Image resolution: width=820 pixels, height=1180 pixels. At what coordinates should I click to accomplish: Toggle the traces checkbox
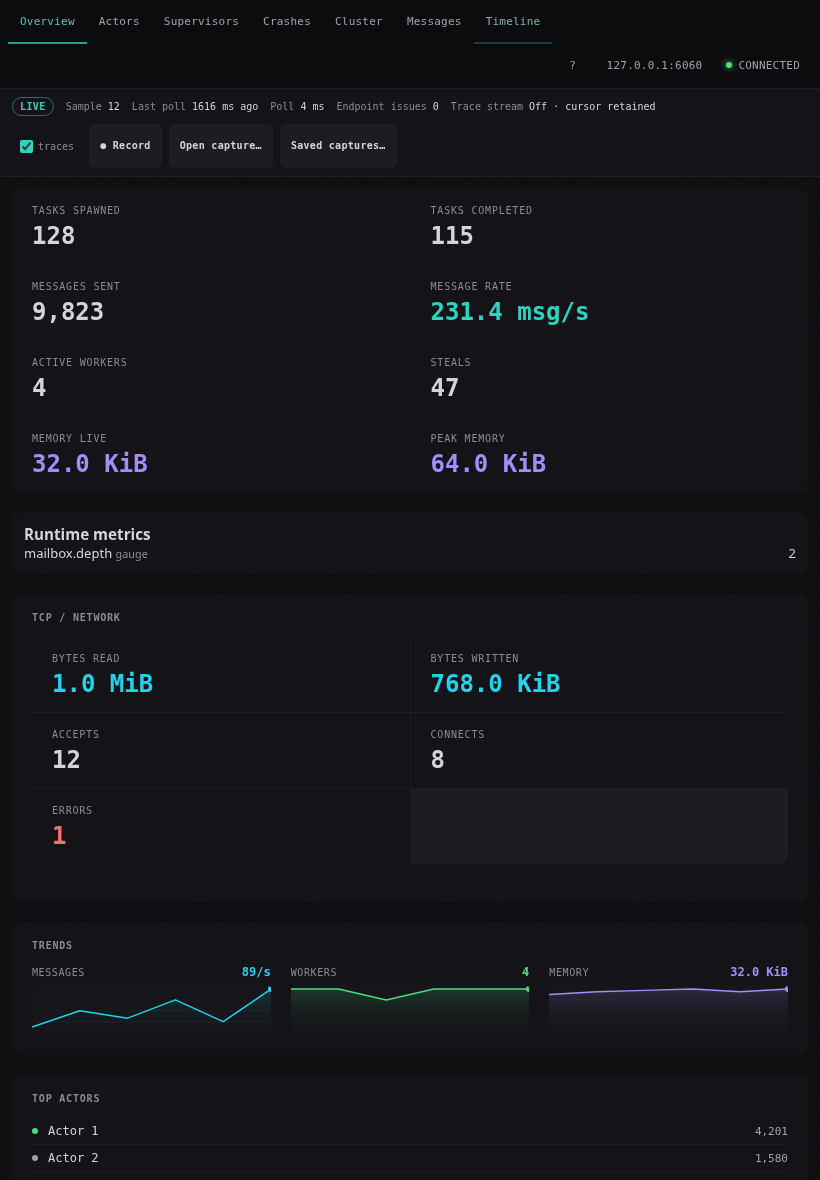tap(26, 146)
